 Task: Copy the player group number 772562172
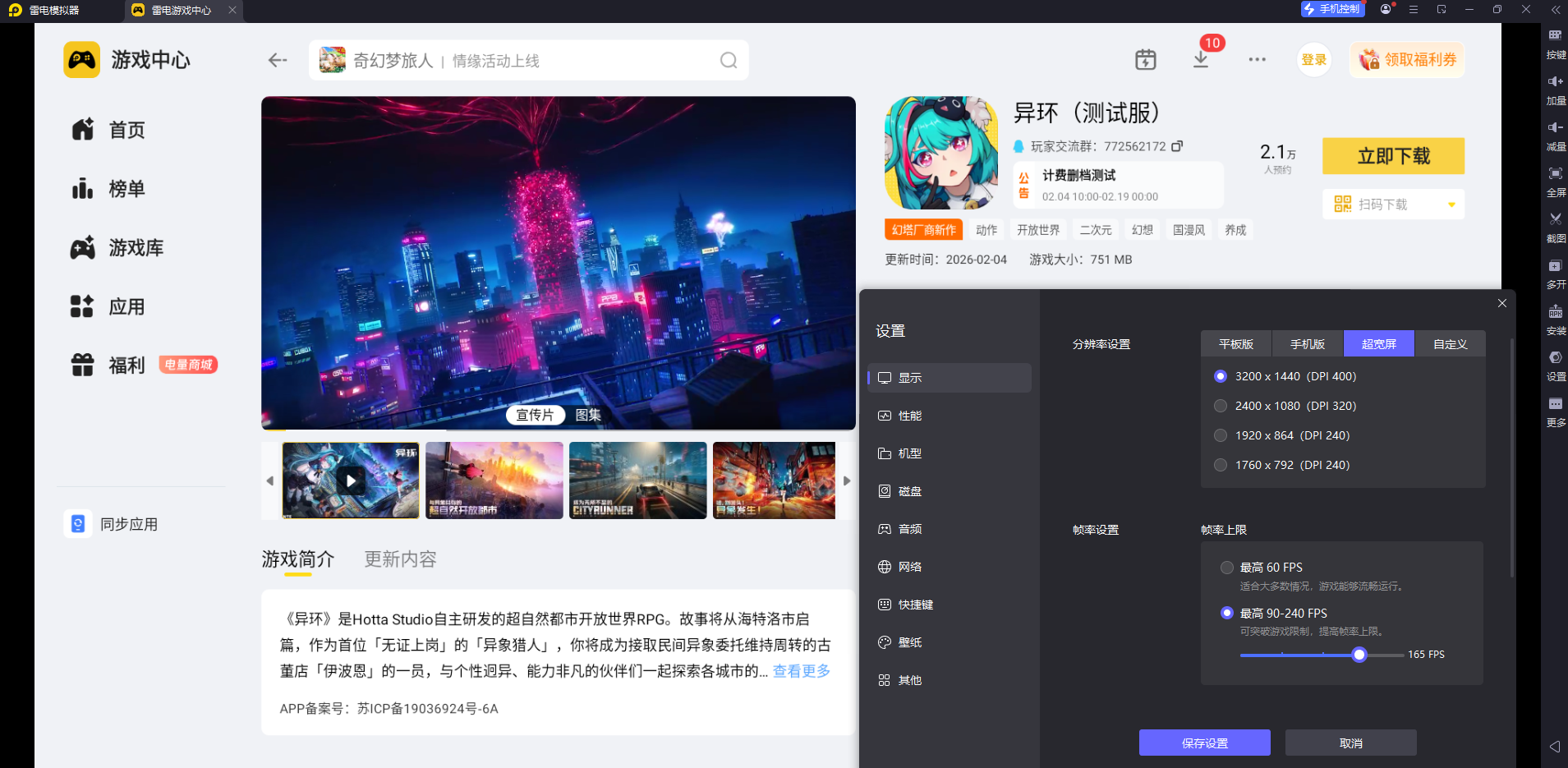point(1177,145)
